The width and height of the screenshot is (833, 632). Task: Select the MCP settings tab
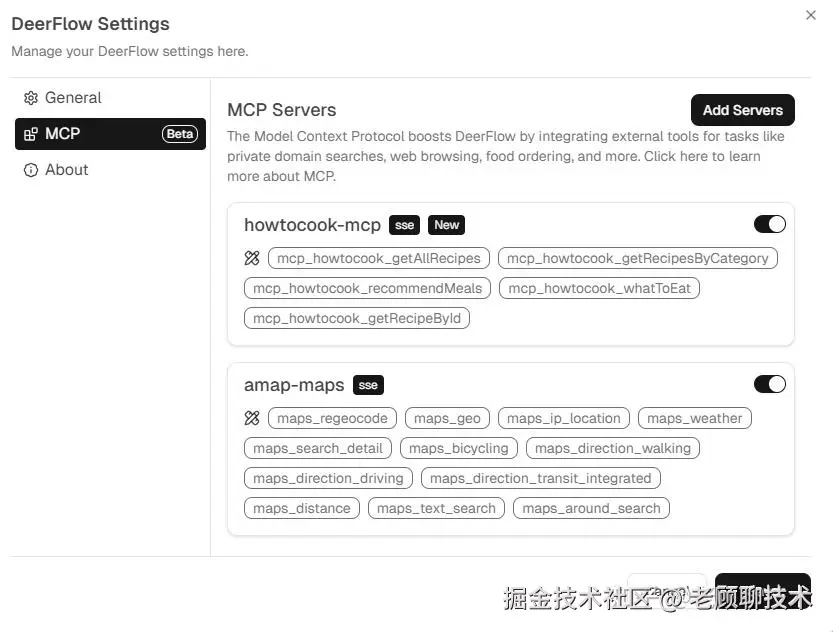[x=110, y=134]
